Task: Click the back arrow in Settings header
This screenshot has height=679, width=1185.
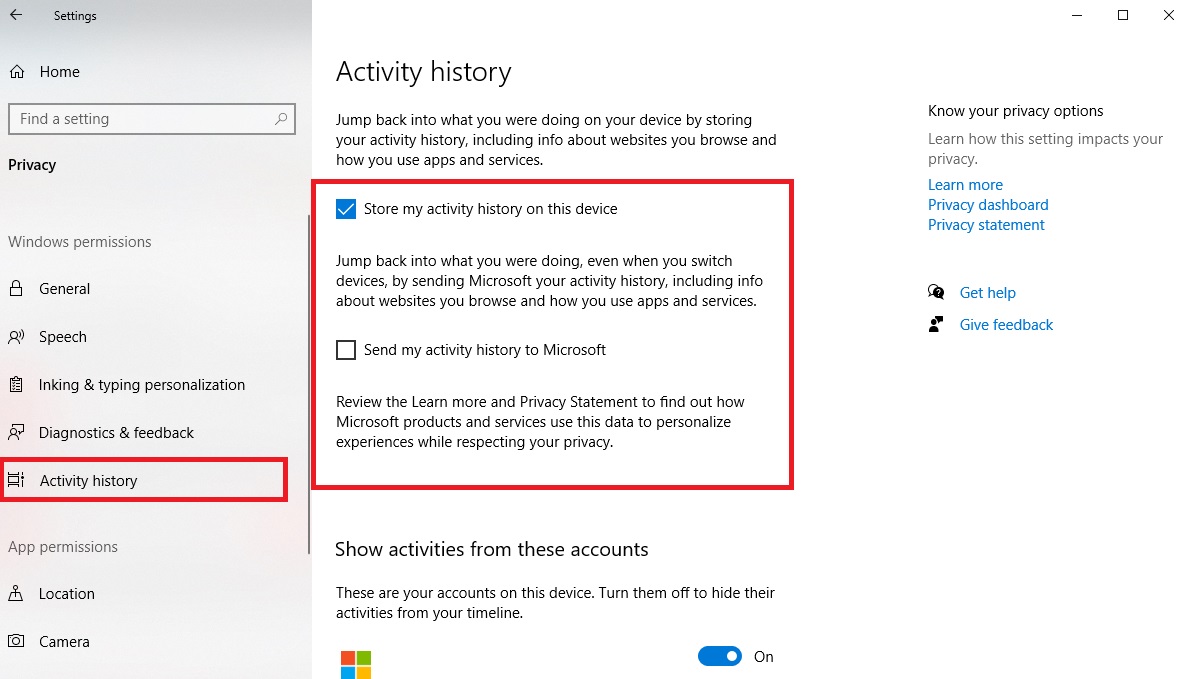Action: tap(16, 15)
